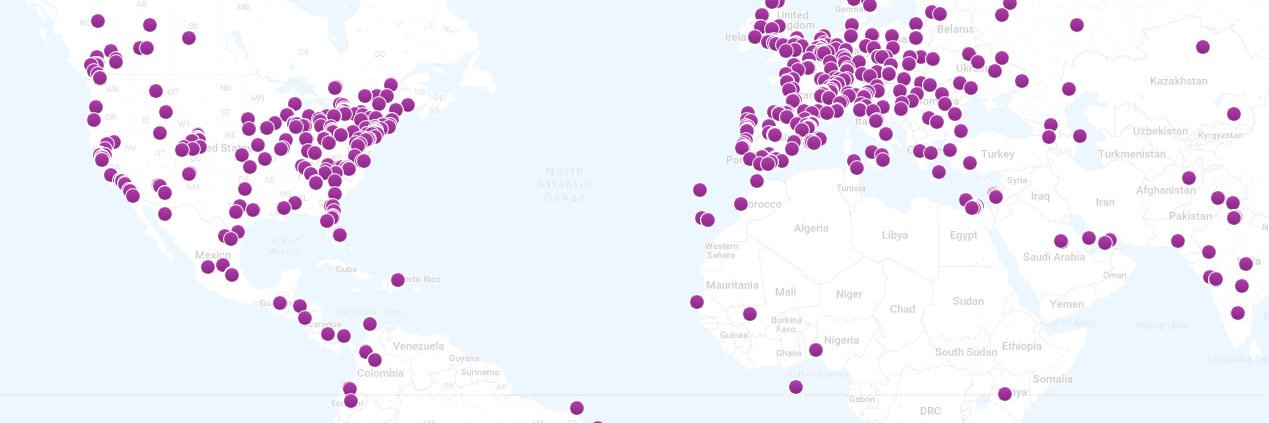Viewport: 1269px width, 423px height.
Task: Click the marker left of the Turkmenistan label
Action: (1079, 136)
